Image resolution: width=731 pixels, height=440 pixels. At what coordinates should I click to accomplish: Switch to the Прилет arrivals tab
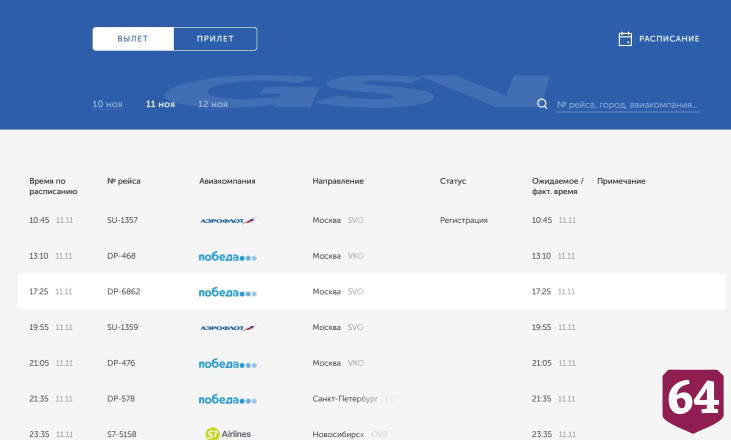(215, 39)
